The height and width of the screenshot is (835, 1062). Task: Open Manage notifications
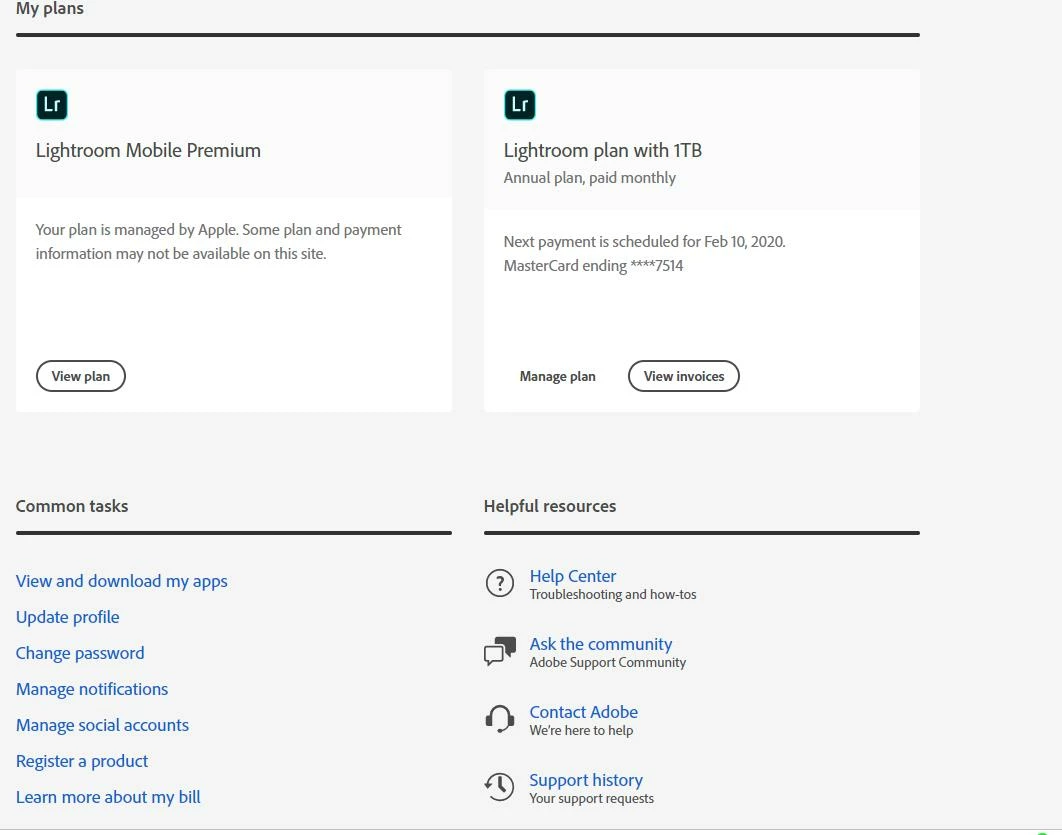pos(92,689)
